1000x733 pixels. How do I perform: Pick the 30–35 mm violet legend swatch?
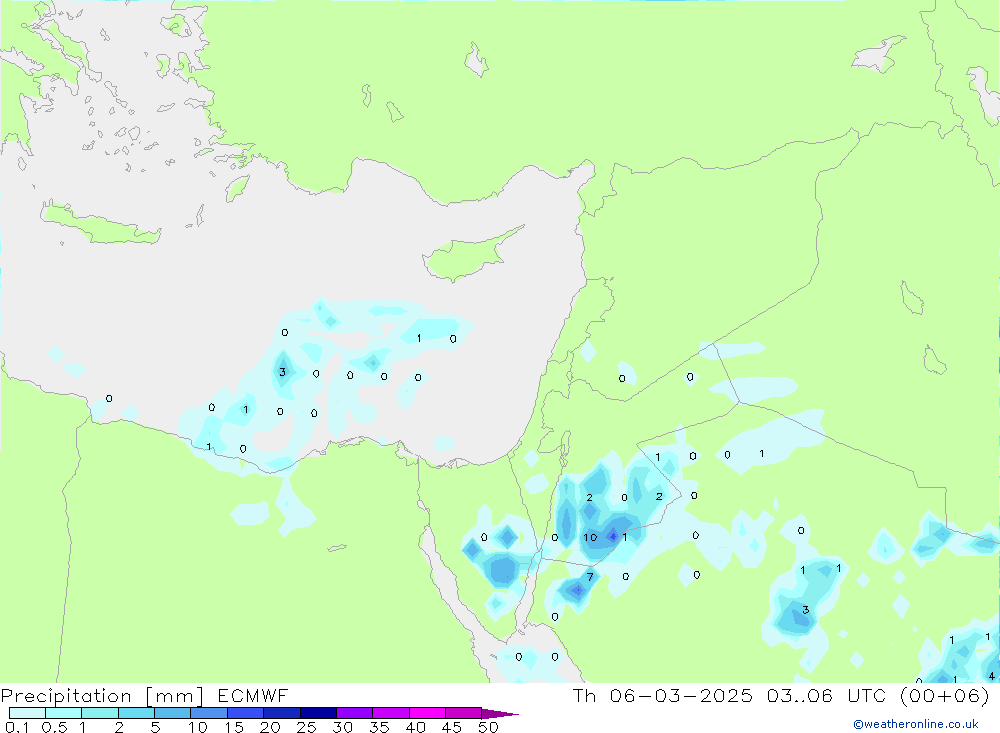(355, 713)
